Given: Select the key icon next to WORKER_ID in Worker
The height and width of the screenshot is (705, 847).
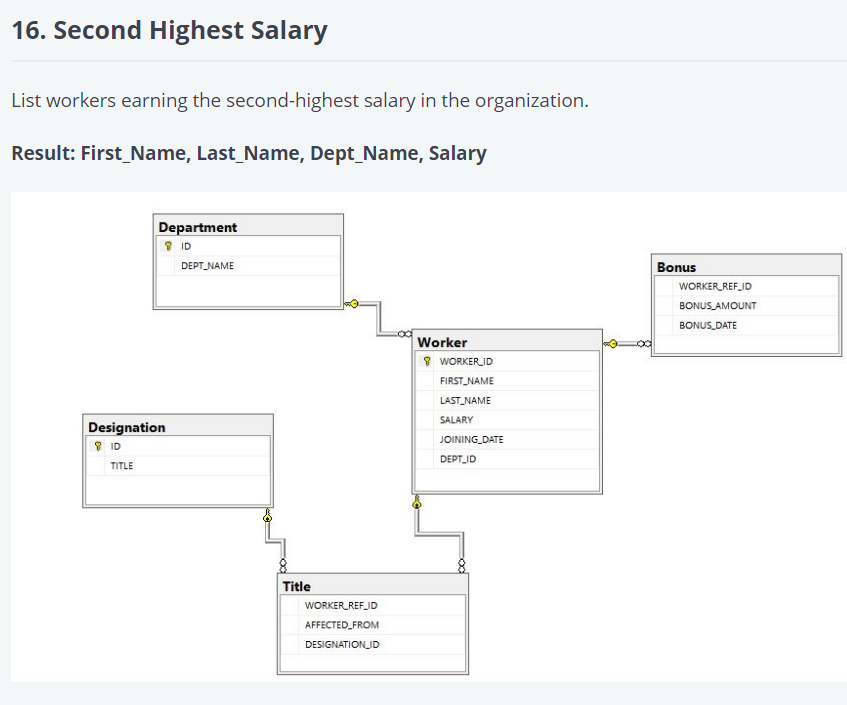Looking at the screenshot, I should point(426,361).
